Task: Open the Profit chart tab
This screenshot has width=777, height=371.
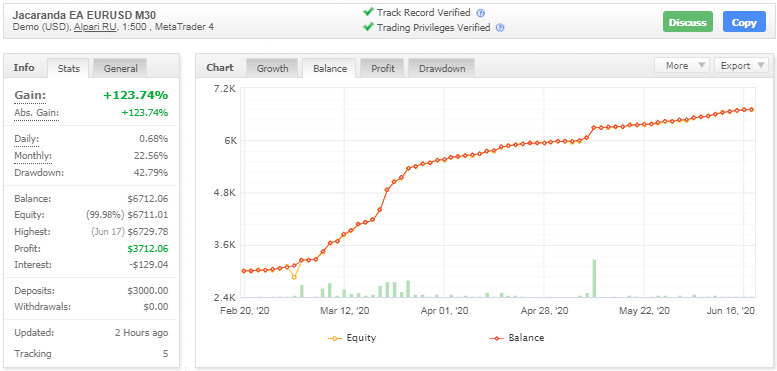Action: point(383,68)
